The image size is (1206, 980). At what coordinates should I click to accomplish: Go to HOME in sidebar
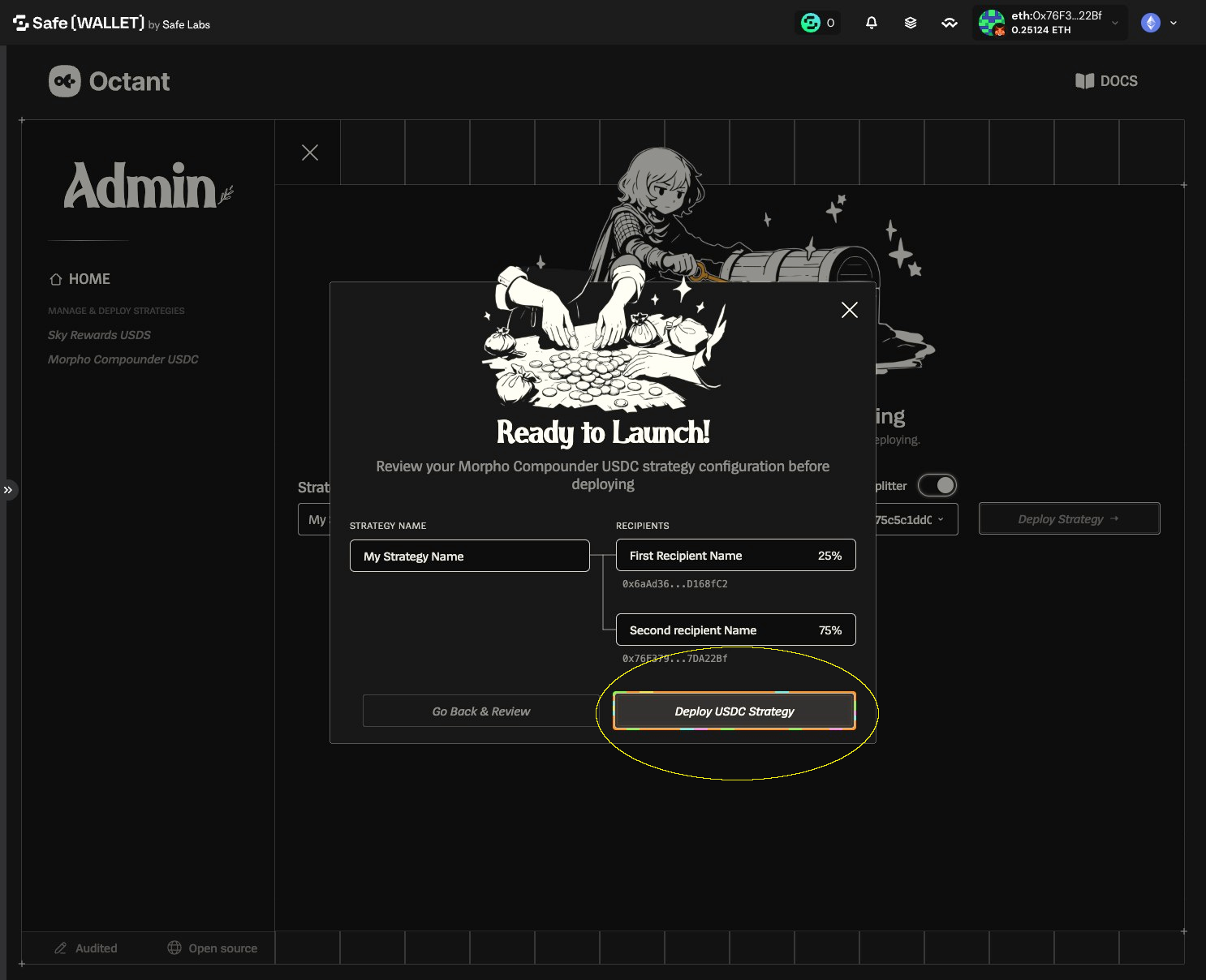pyautogui.click(x=80, y=279)
